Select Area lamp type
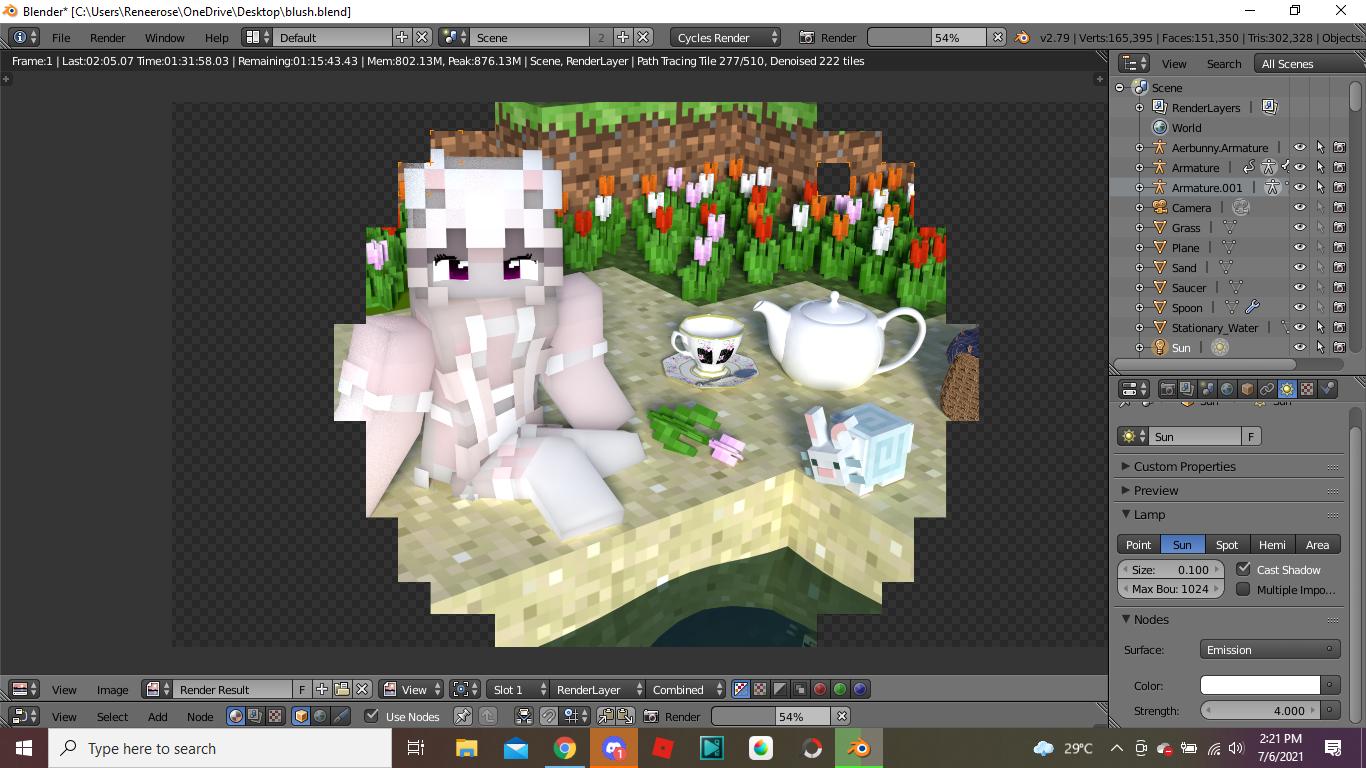The width and height of the screenshot is (1366, 768). [x=1318, y=544]
